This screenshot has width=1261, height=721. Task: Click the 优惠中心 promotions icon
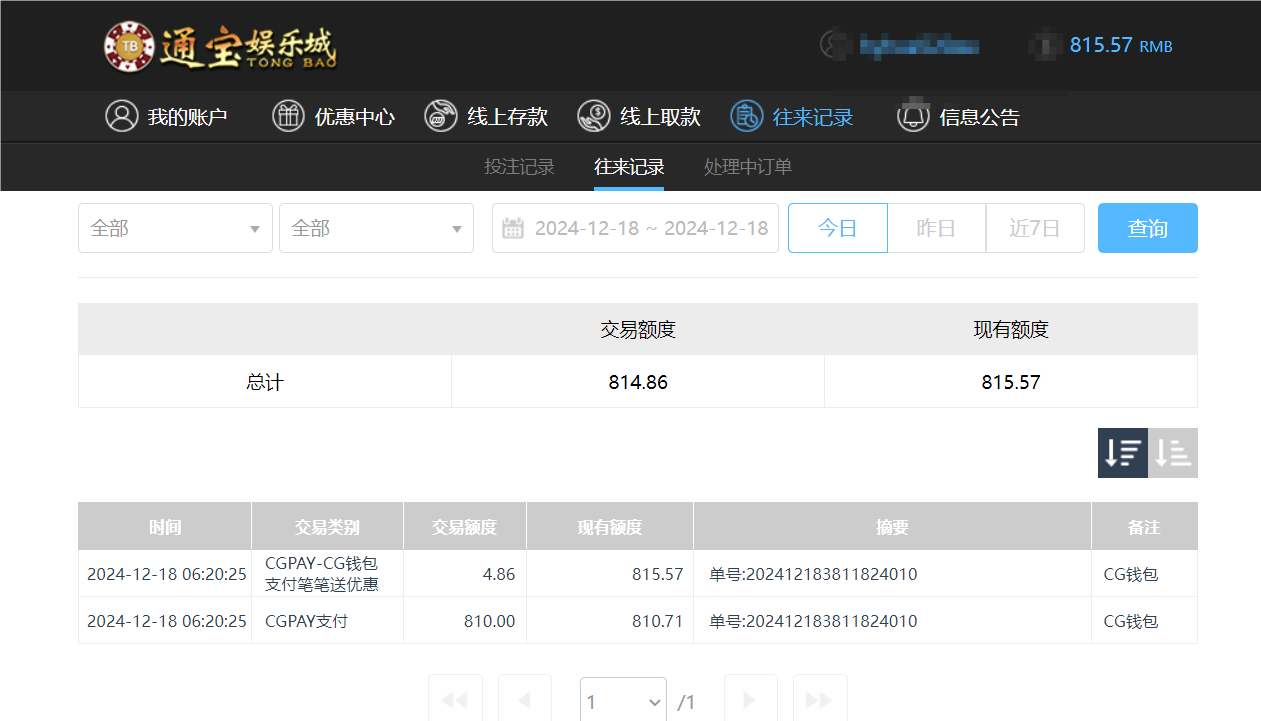click(288, 115)
